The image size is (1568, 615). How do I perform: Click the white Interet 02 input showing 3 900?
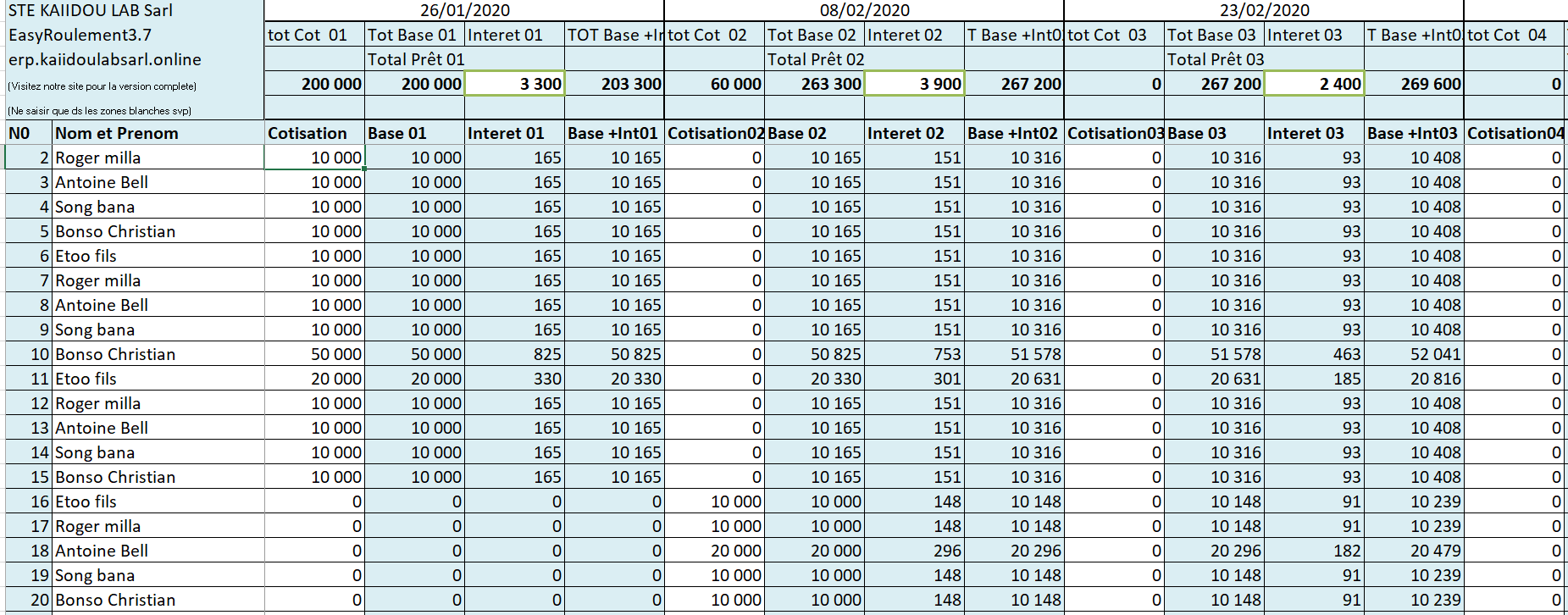[x=915, y=84]
